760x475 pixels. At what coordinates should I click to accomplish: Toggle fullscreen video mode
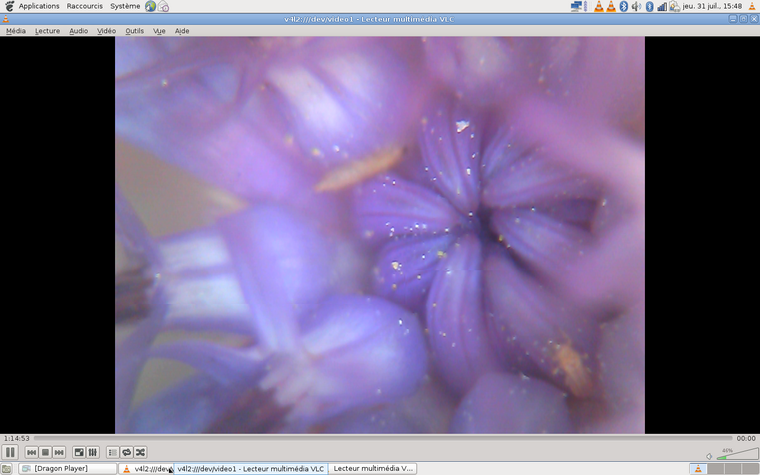click(x=79, y=453)
